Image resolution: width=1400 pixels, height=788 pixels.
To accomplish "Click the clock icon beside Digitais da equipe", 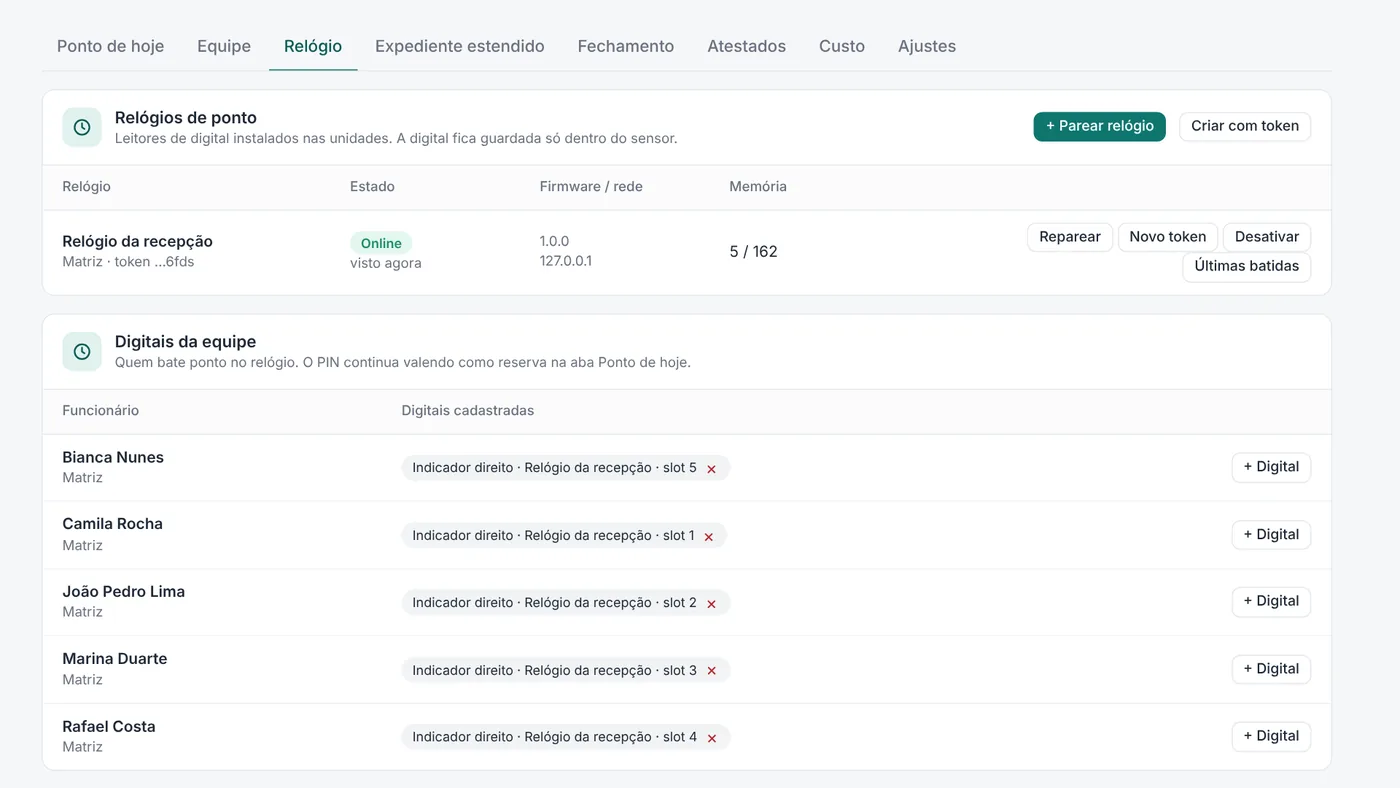I will click(x=82, y=351).
